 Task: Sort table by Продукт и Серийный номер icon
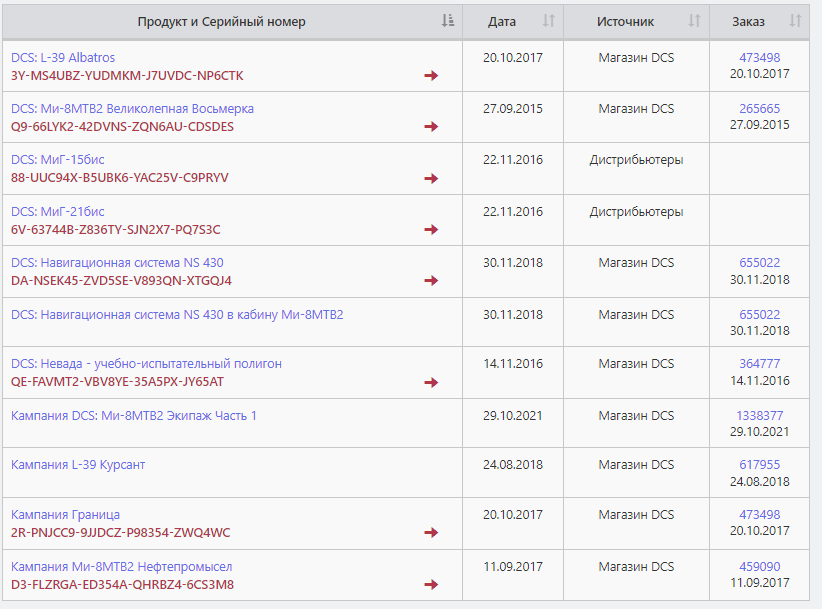click(447, 21)
